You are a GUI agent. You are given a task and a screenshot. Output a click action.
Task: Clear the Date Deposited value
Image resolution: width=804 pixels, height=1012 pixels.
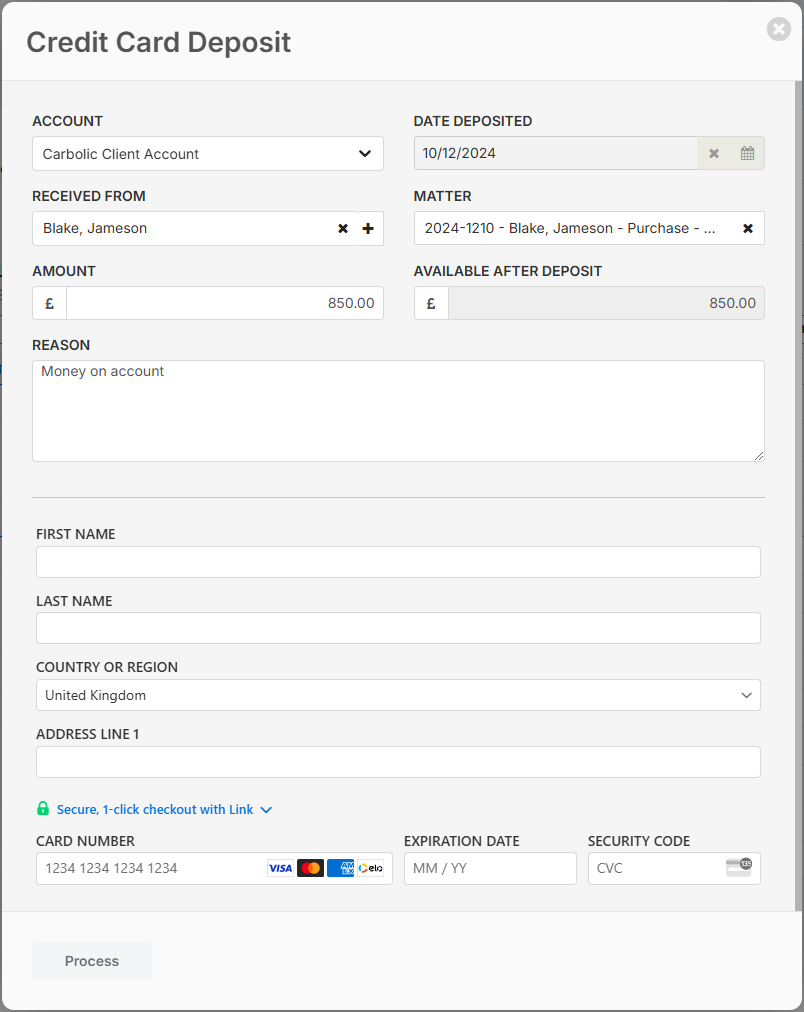pyautogui.click(x=714, y=154)
